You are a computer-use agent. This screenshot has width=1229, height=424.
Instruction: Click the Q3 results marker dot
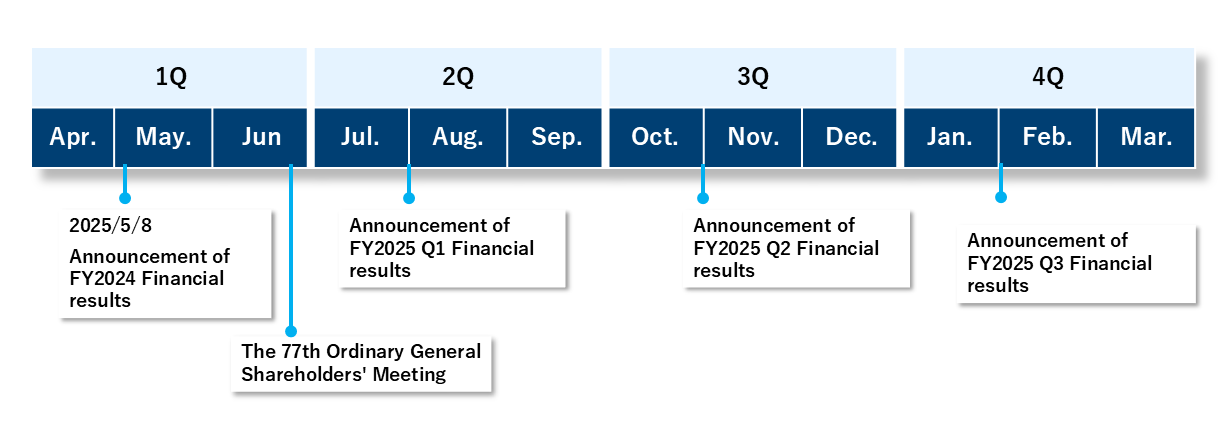(1001, 197)
